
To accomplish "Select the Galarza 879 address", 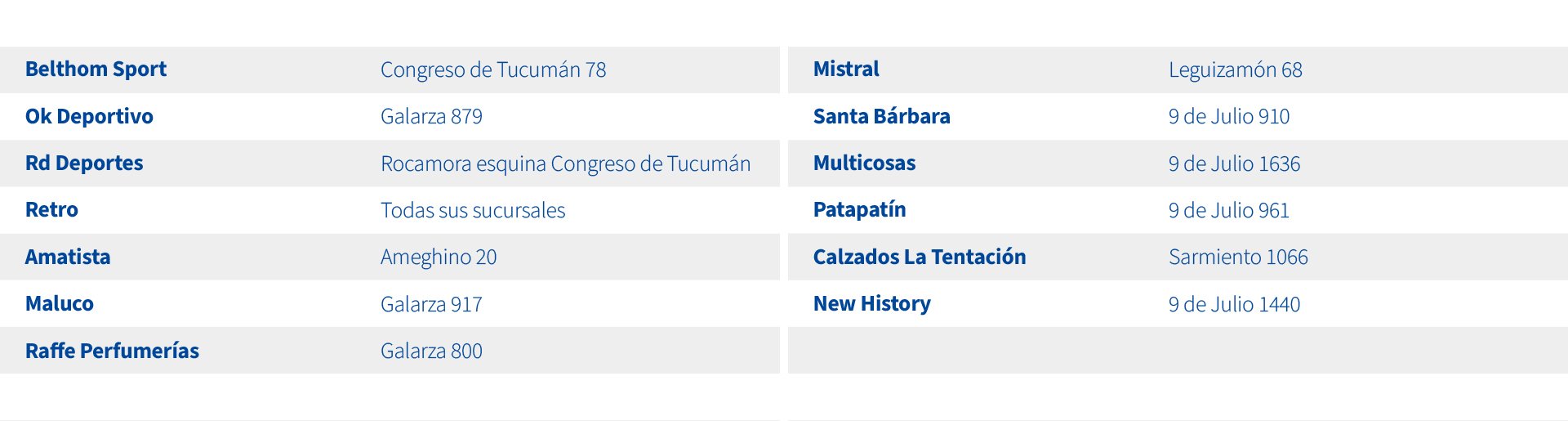I will 431,116.
